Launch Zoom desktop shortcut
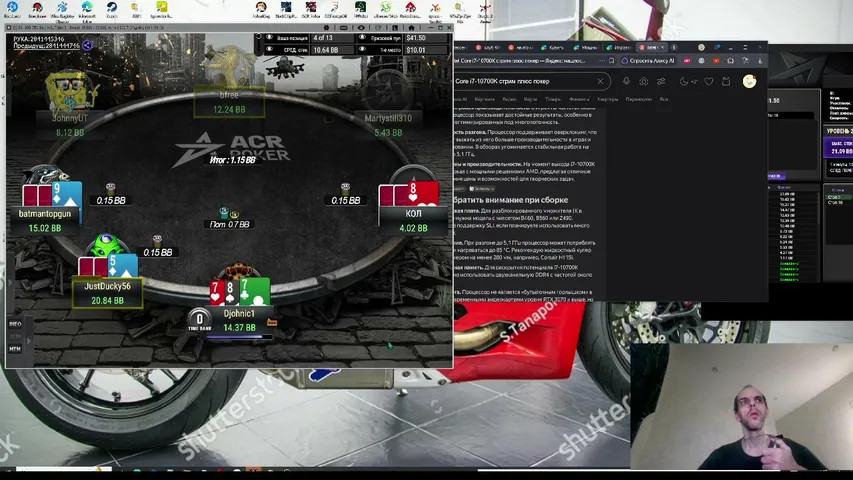Viewport: 853px width, 480px height. [x=112, y=9]
